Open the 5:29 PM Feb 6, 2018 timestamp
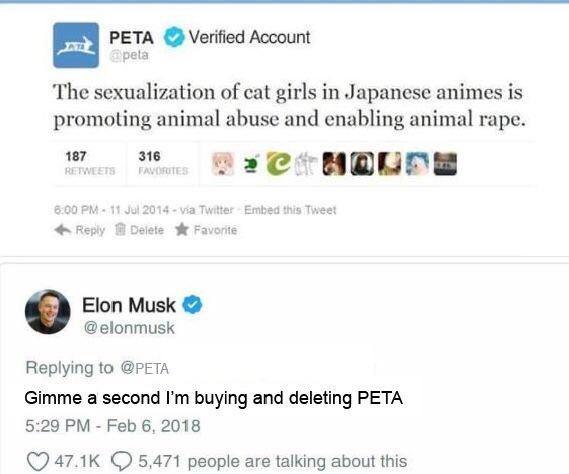 click(112, 426)
